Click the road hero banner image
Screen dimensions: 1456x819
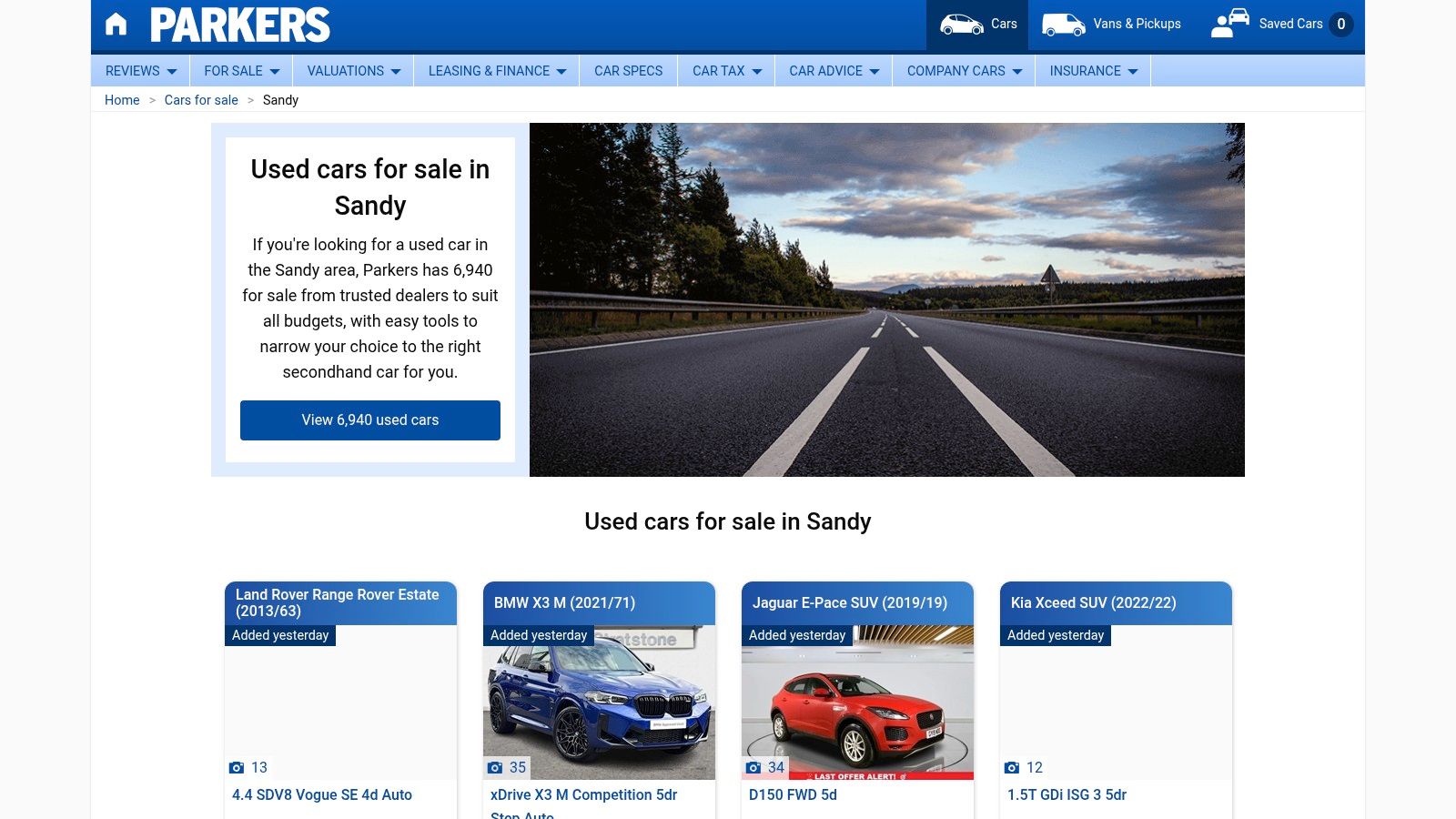(887, 299)
